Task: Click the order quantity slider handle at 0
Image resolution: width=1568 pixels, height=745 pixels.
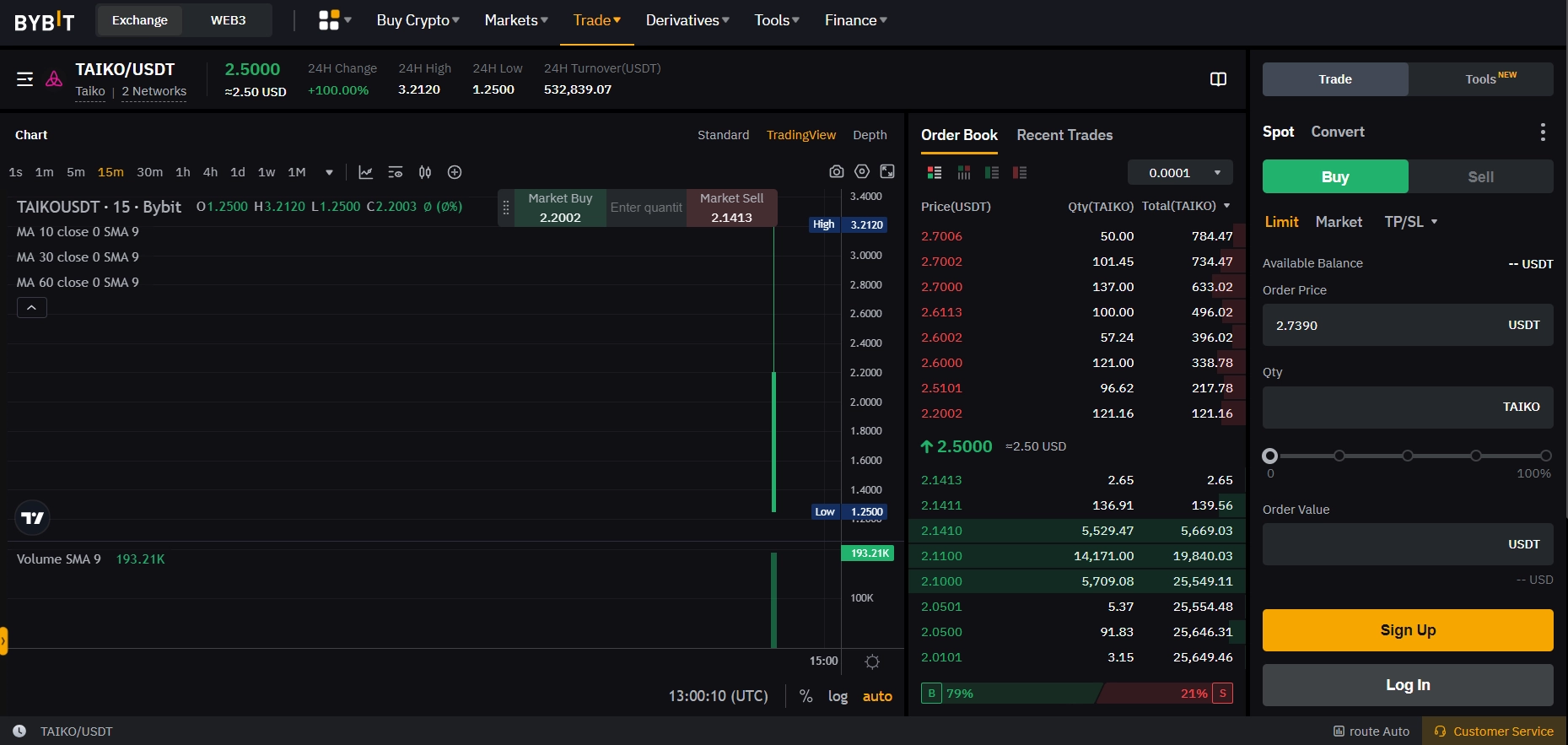Action: click(x=1269, y=456)
